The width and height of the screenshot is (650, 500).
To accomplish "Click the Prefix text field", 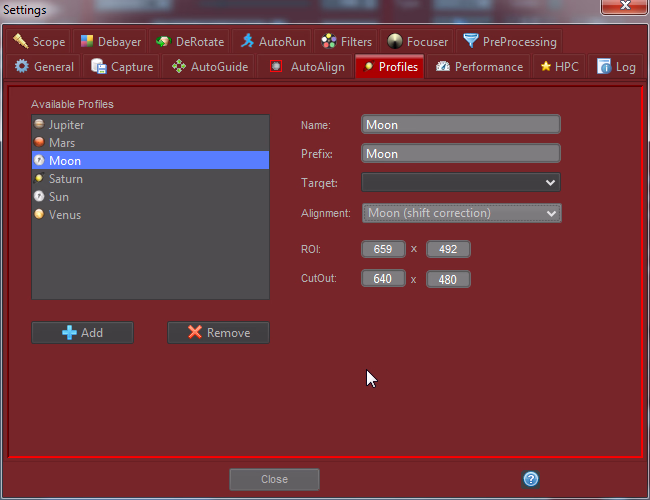I will coord(460,154).
